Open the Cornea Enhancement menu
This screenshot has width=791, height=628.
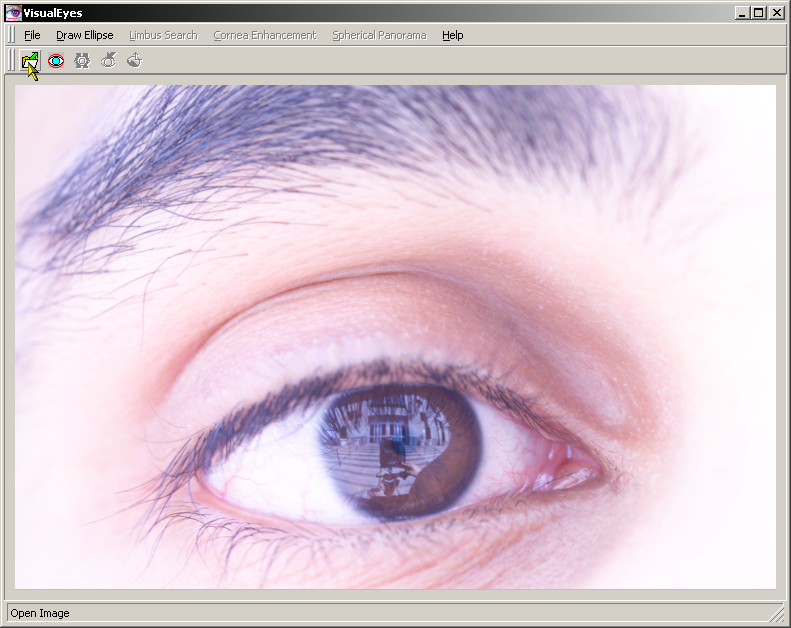(x=265, y=35)
